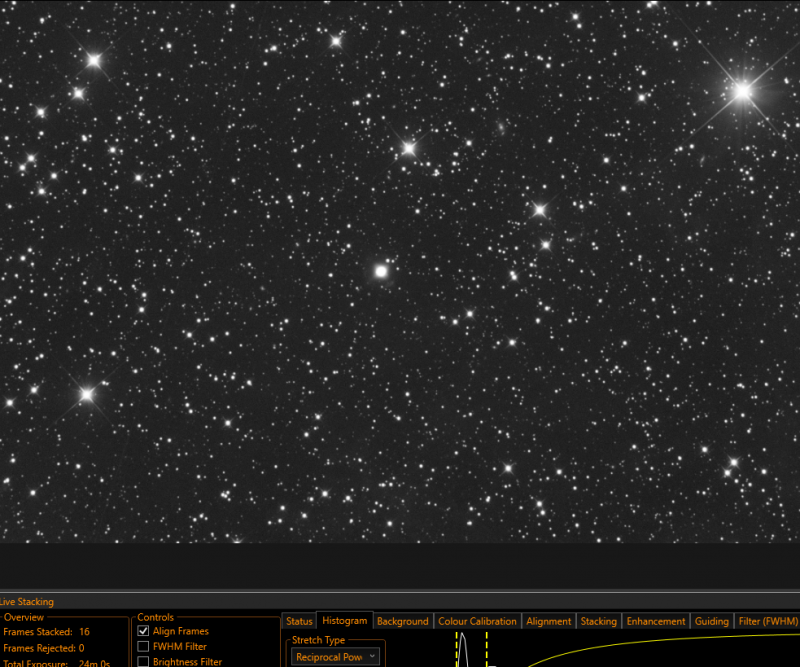Select the Colour Calibration tab
The height and width of the screenshot is (667, 800).
coord(477,621)
